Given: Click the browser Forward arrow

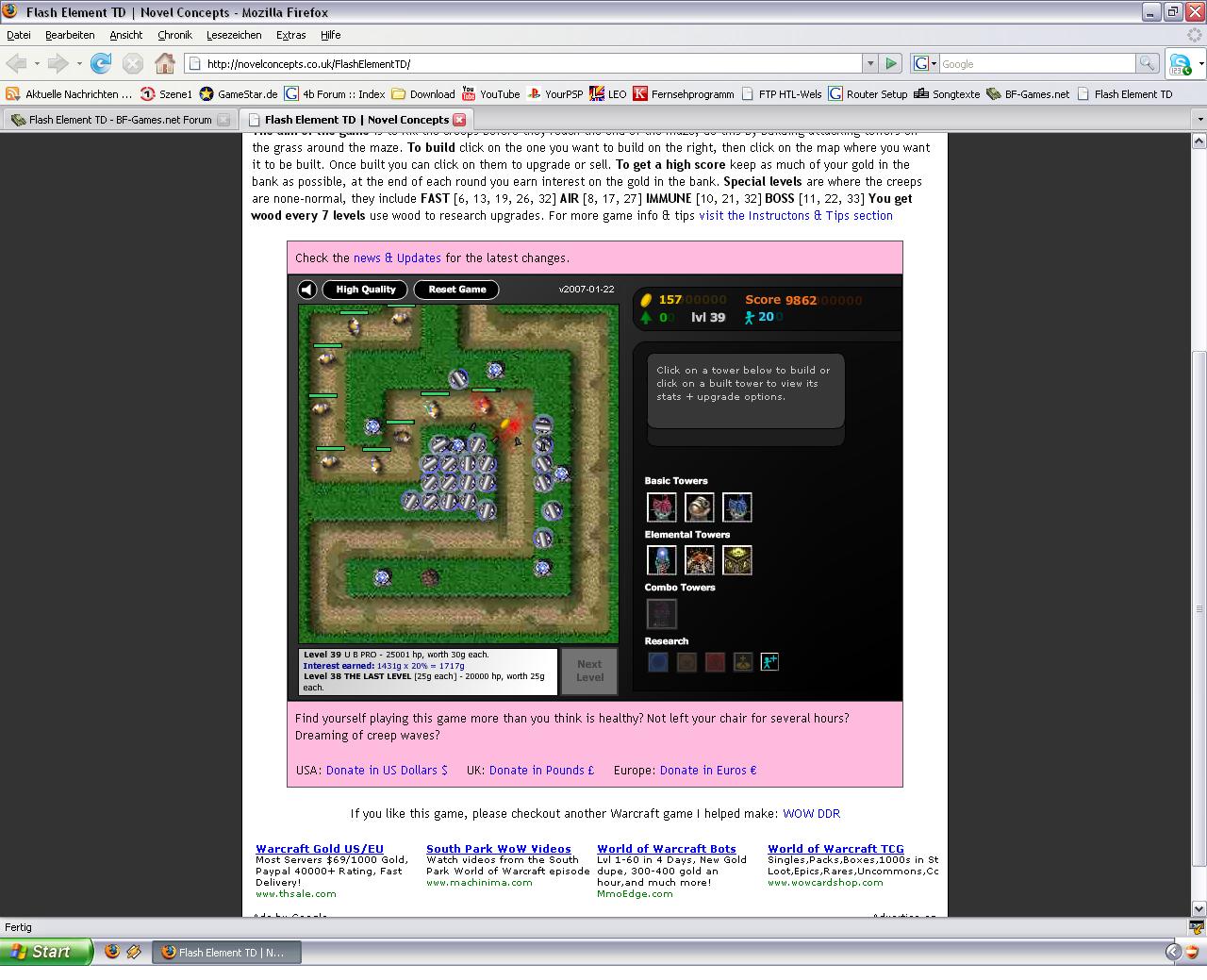Looking at the screenshot, I should 58,63.
